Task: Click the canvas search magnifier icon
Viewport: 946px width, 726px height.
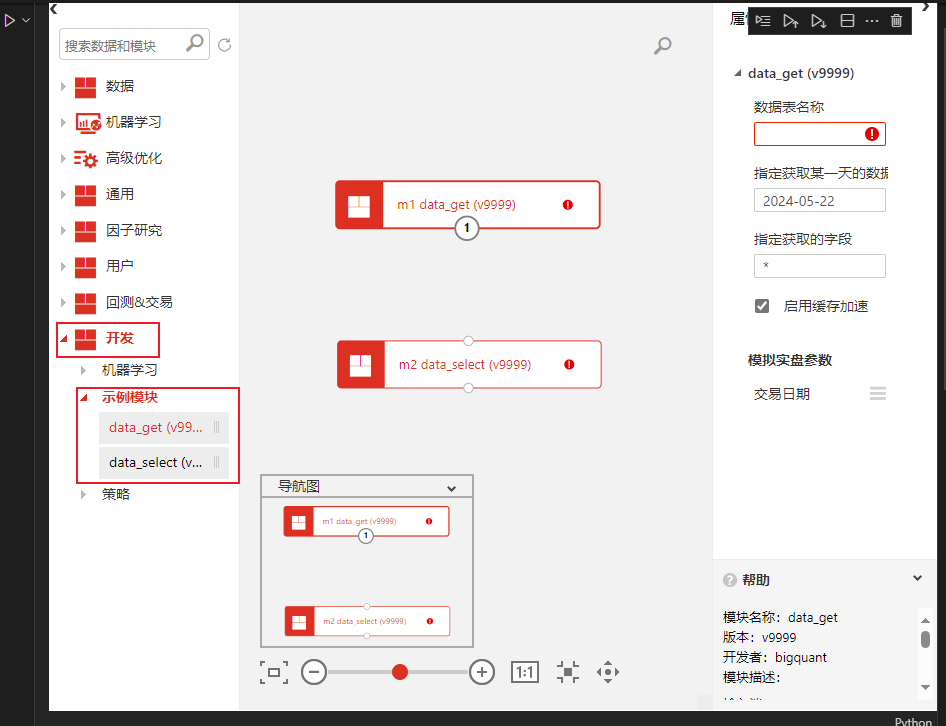Action: coord(662,46)
